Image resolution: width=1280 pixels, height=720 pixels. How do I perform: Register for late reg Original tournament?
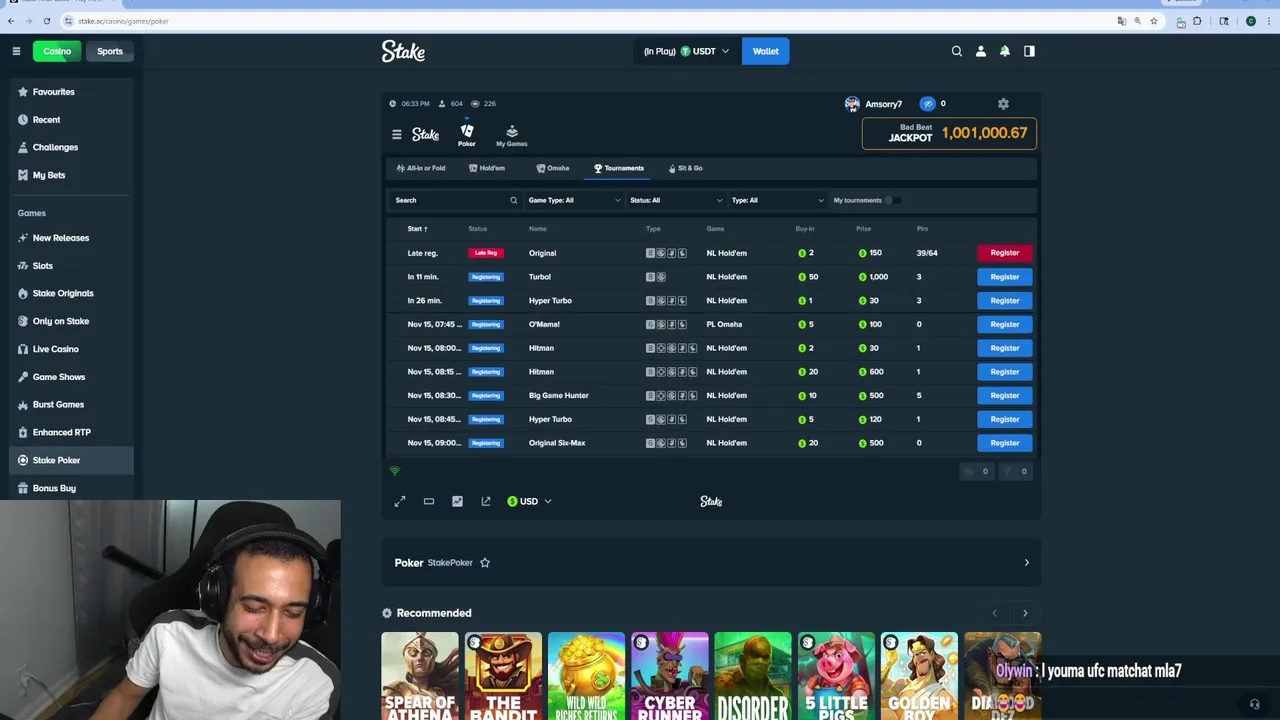point(1005,253)
